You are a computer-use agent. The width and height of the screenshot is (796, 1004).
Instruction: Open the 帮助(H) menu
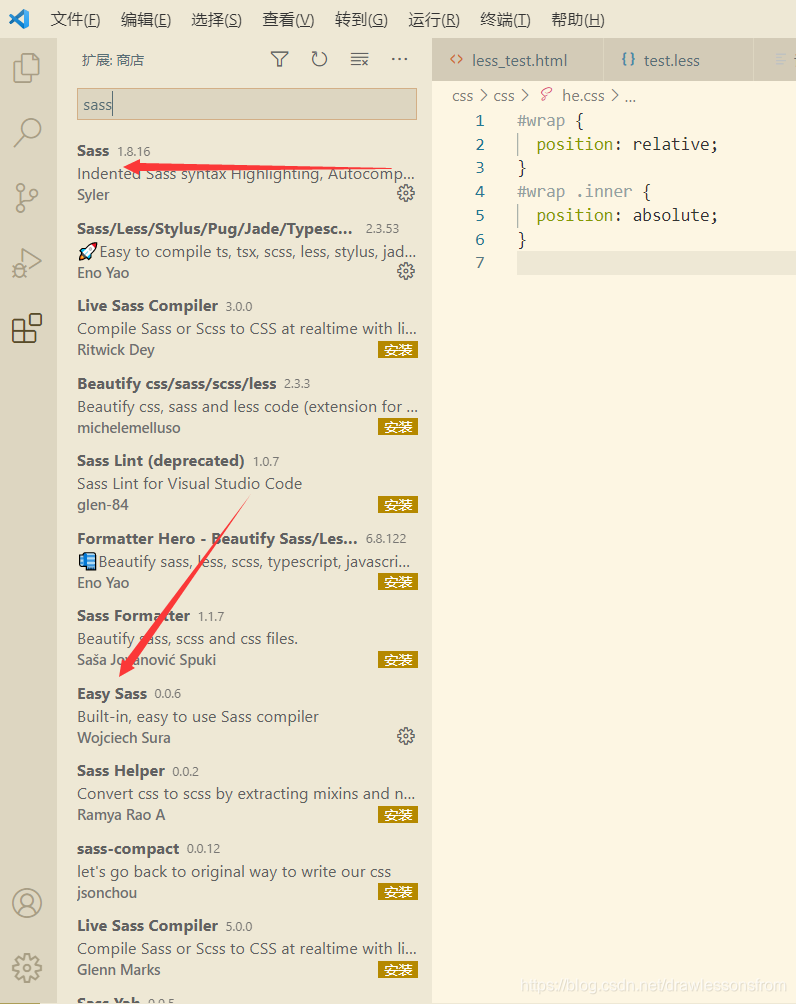pos(578,20)
